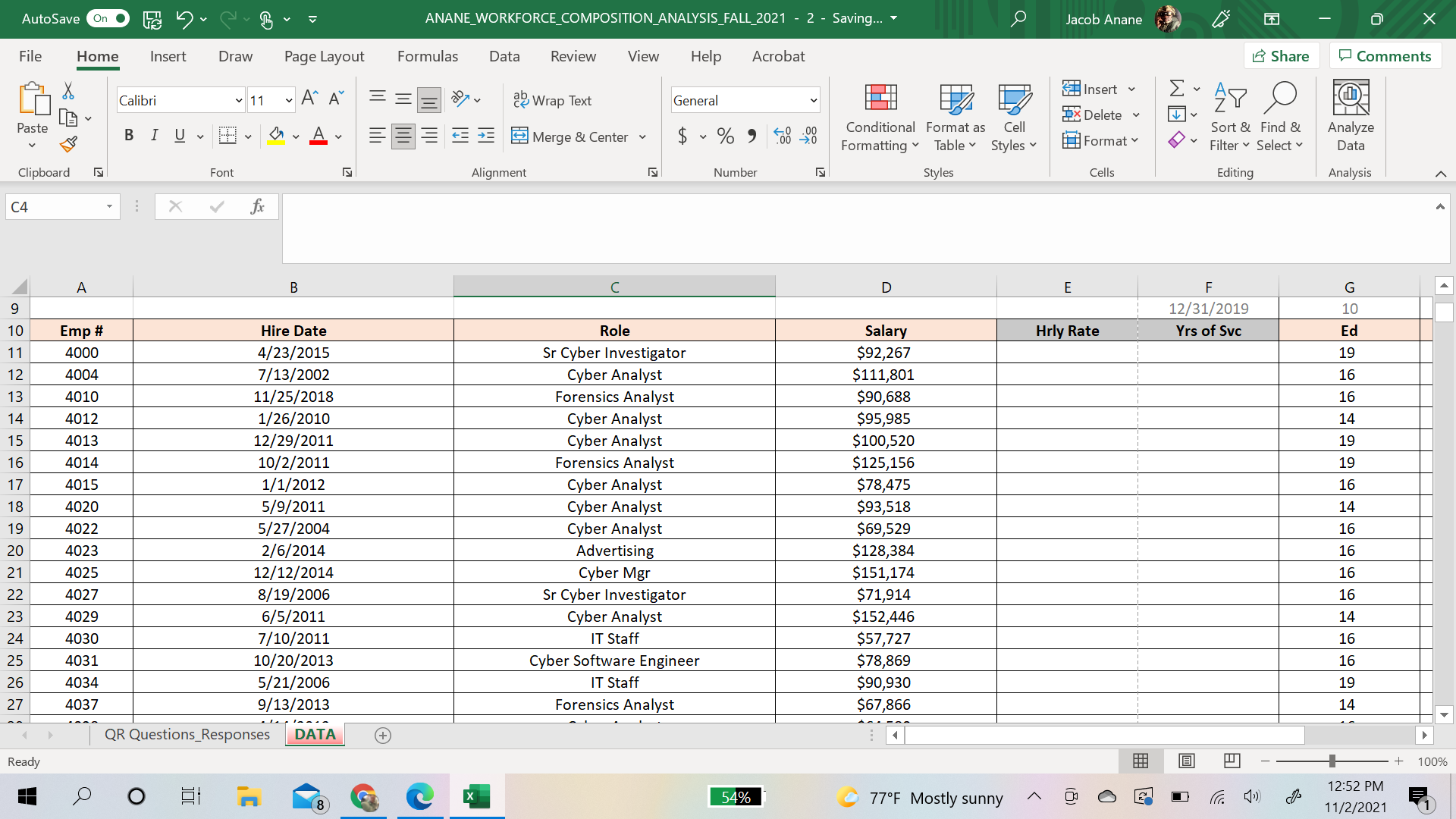This screenshot has height=819, width=1456.
Task: Click Merge & Center
Action: coord(570,136)
